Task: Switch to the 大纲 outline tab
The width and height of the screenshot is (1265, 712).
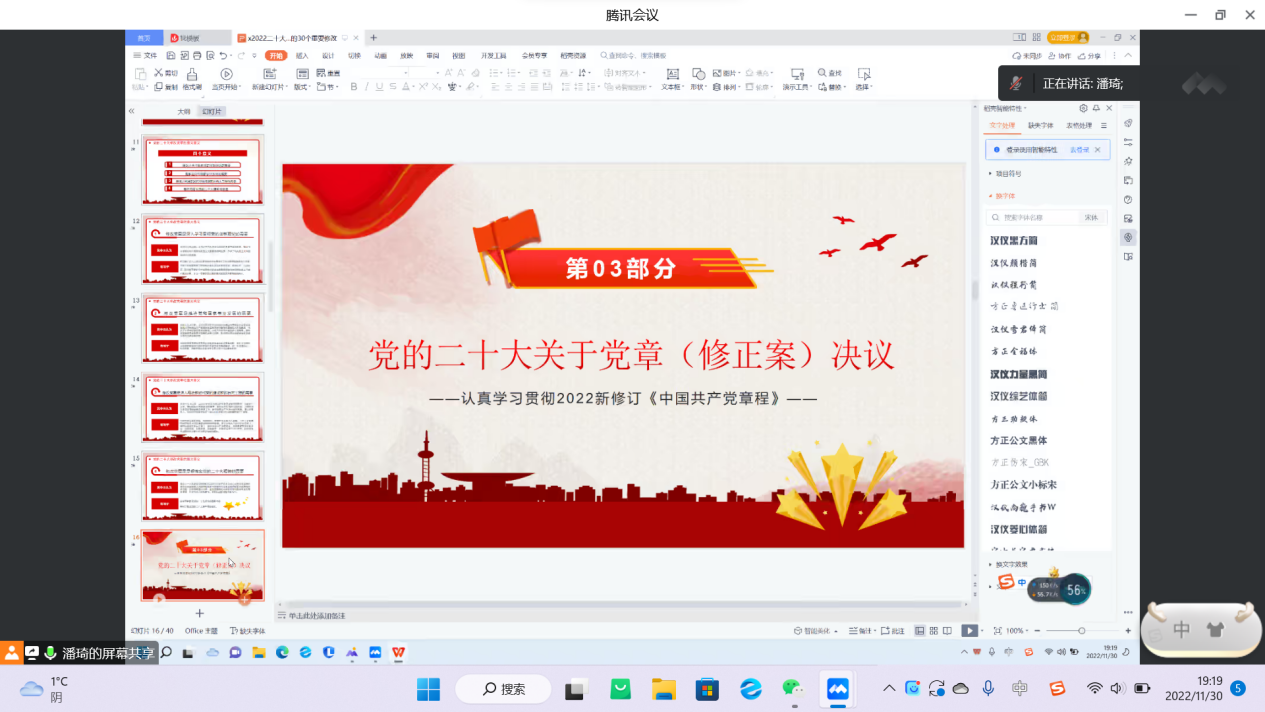Action: click(184, 111)
